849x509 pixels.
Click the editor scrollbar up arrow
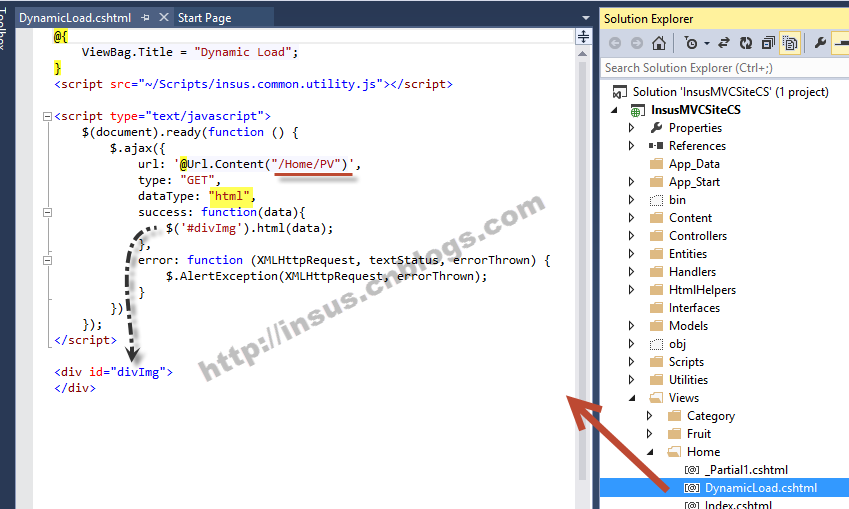click(x=583, y=54)
